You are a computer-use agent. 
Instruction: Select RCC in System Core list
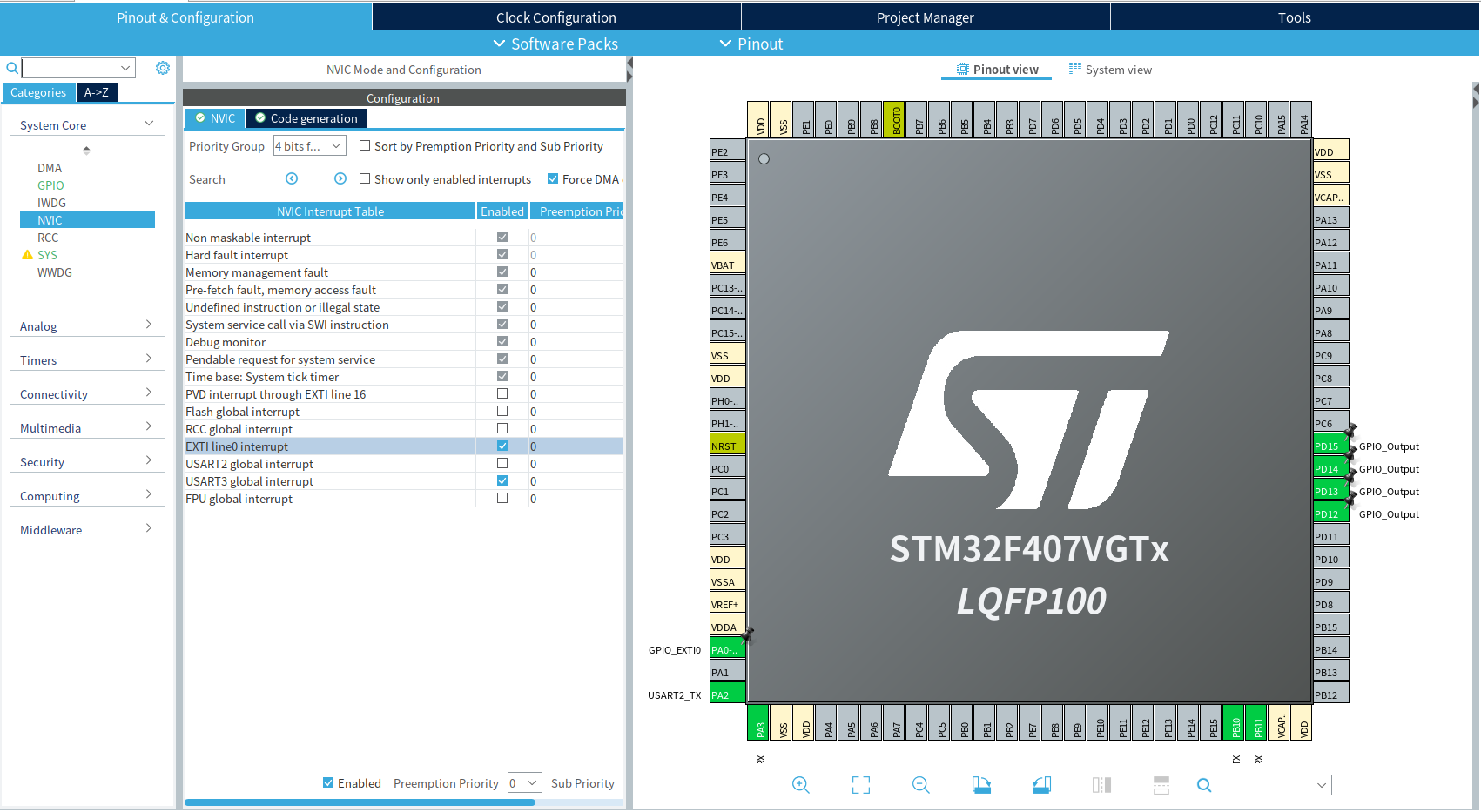(x=48, y=238)
